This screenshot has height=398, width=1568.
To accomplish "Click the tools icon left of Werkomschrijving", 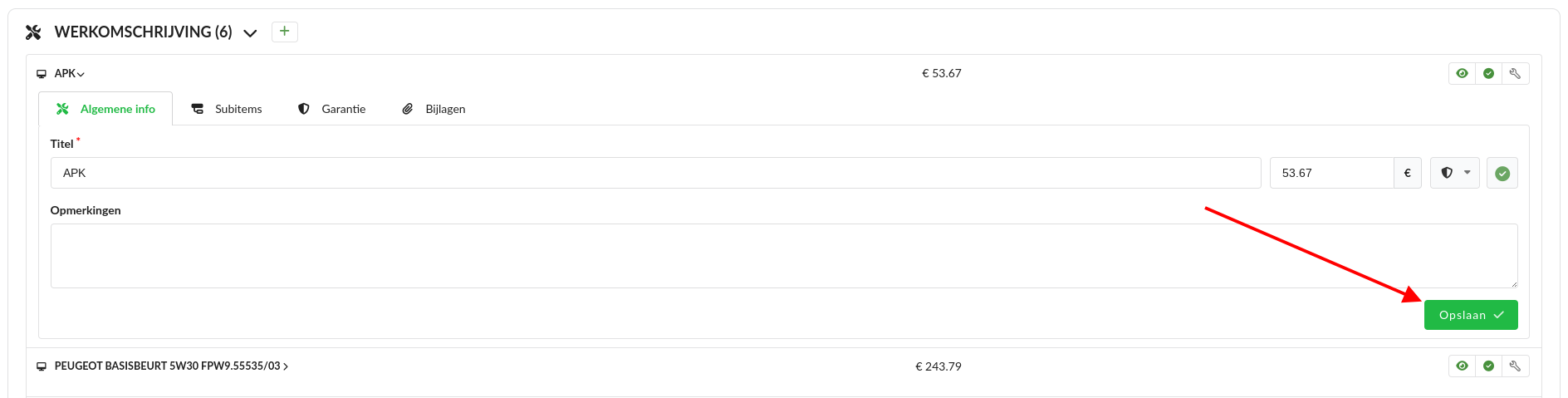I will point(33,32).
